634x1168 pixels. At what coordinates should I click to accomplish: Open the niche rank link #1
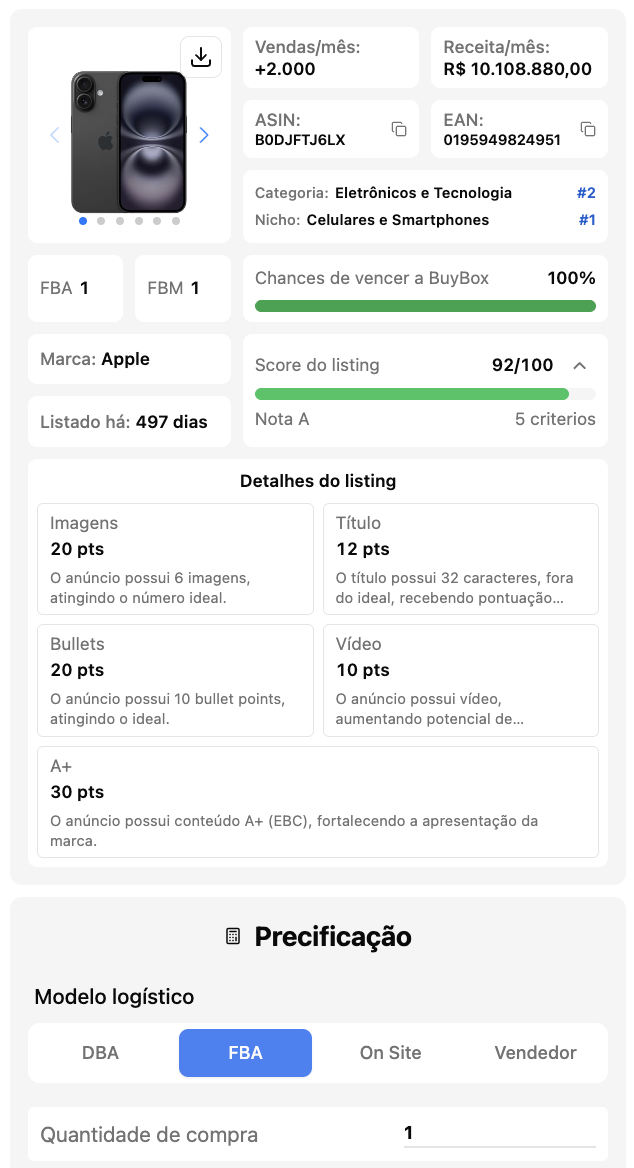click(x=585, y=217)
